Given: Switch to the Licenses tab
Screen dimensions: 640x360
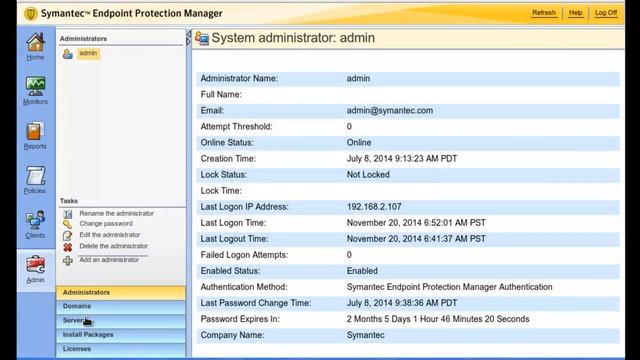Looking at the screenshot, I should 121,349.
